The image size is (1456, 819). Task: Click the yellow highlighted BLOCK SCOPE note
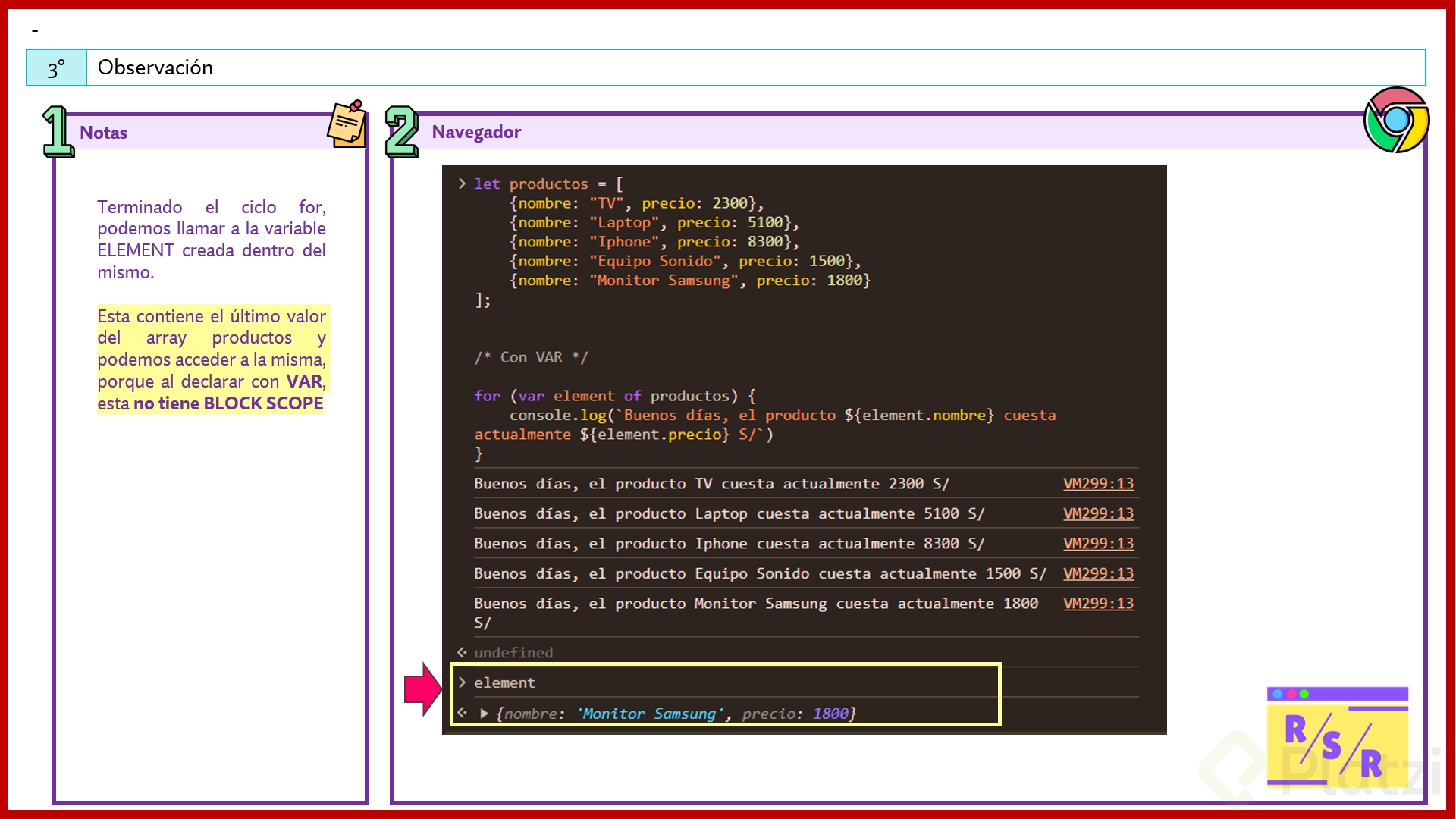(x=211, y=360)
